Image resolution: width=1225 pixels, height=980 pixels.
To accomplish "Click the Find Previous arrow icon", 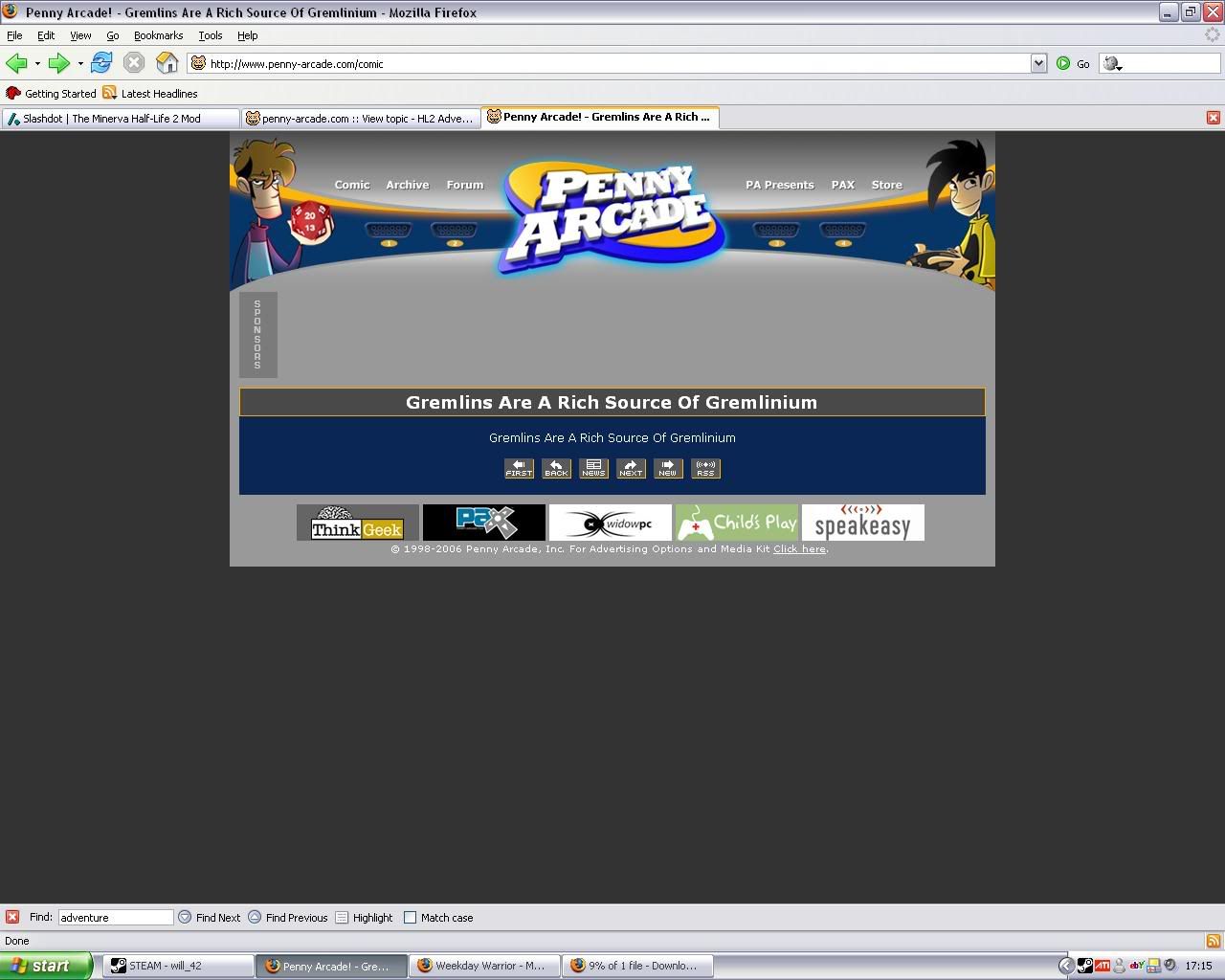I will point(255,917).
